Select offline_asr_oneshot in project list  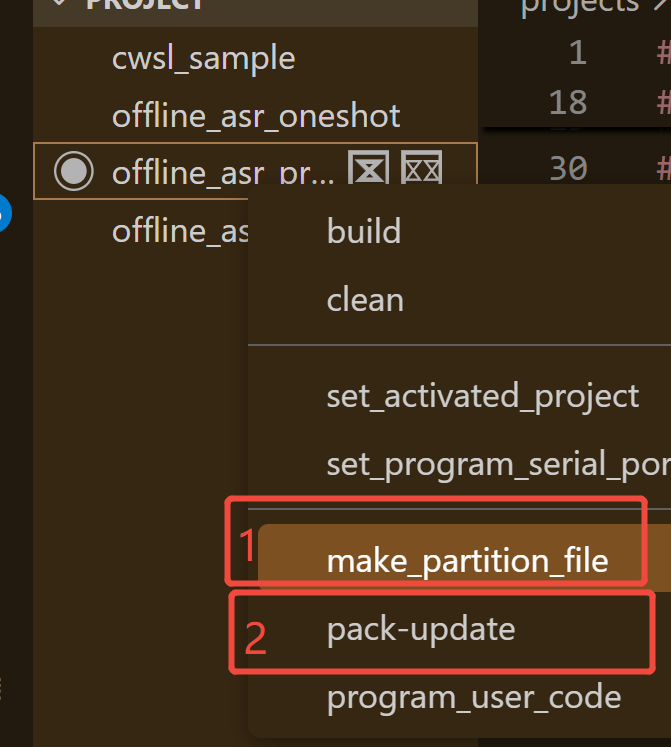tap(256, 115)
